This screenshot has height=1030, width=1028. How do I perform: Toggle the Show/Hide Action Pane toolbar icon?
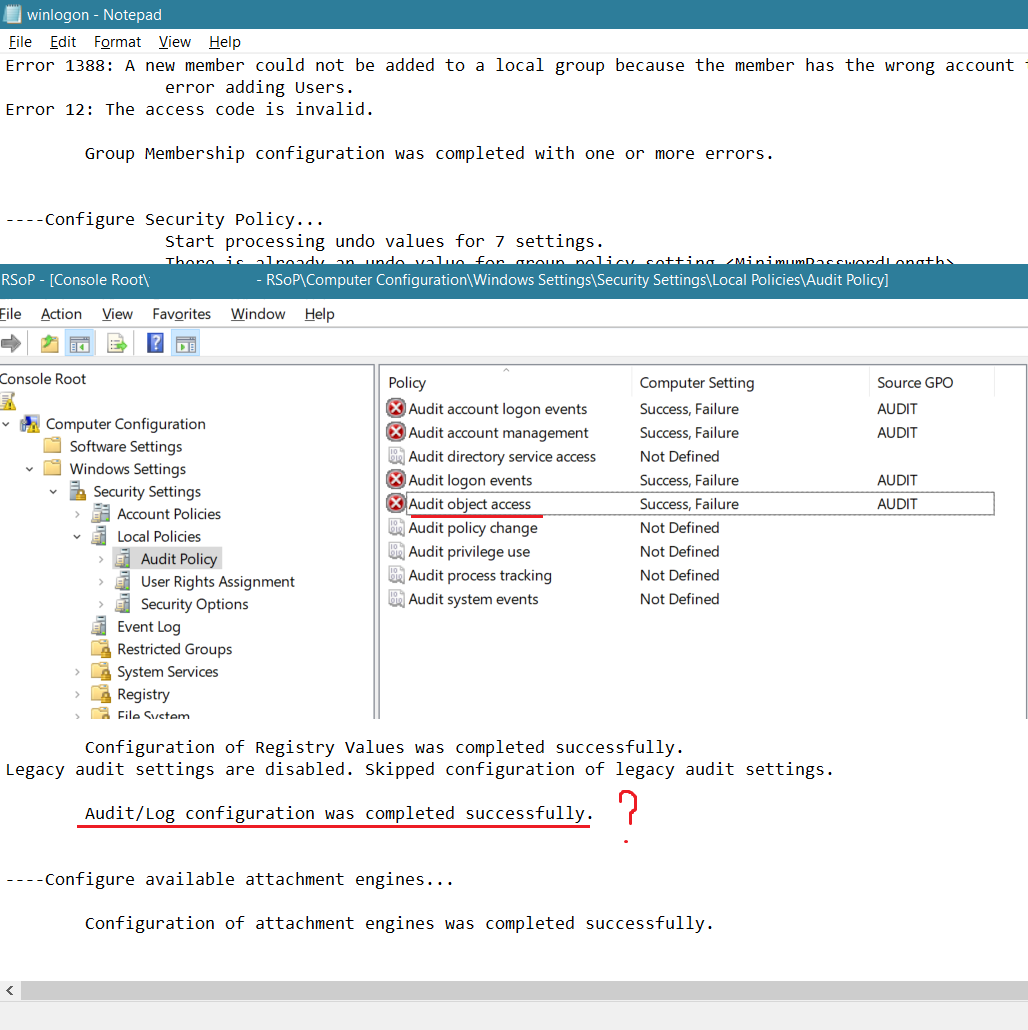tap(186, 343)
